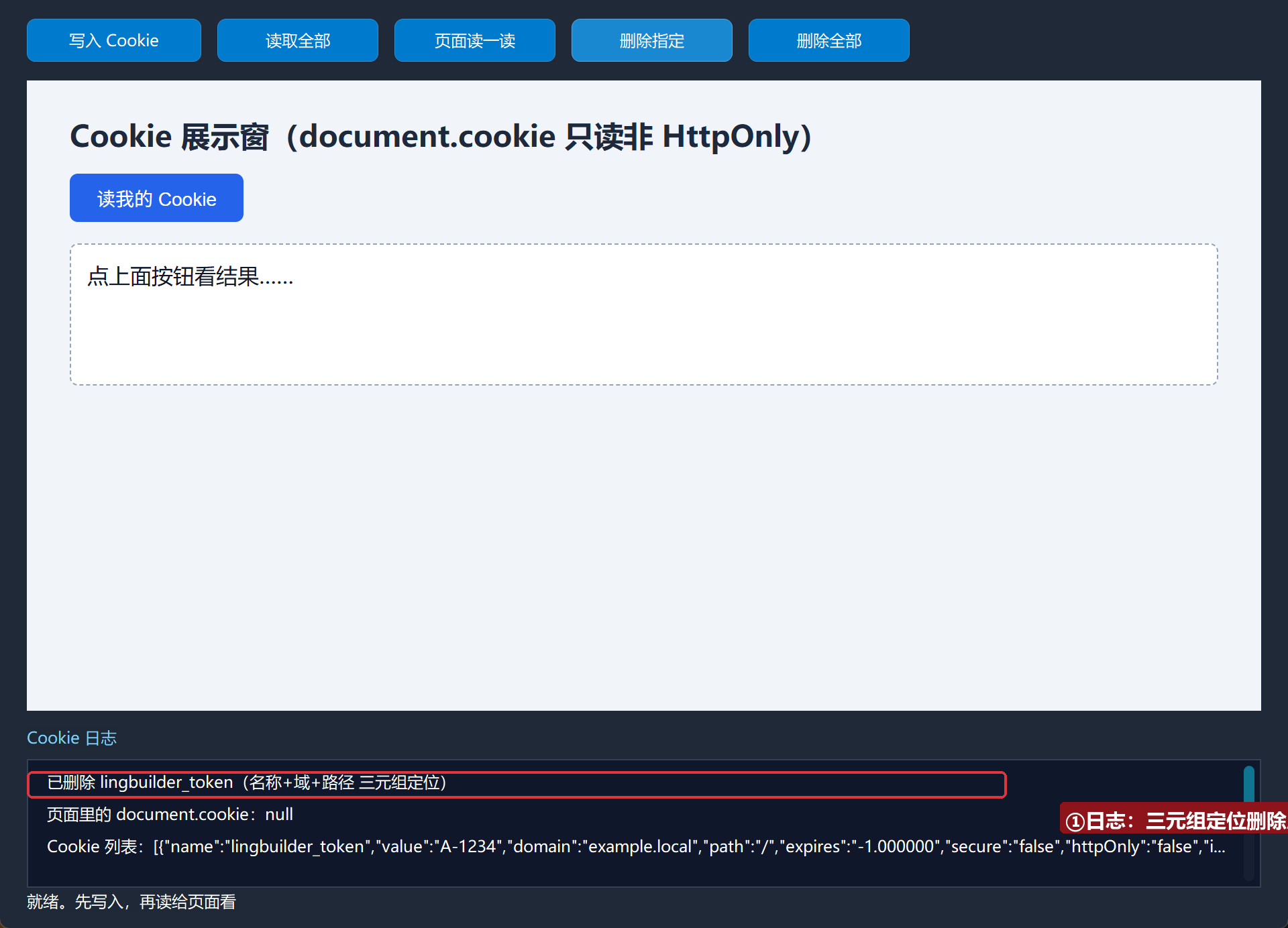The width and height of the screenshot is (1288, 928).
Task: Click the Cookie 日志 label
Action: point(72,738)
